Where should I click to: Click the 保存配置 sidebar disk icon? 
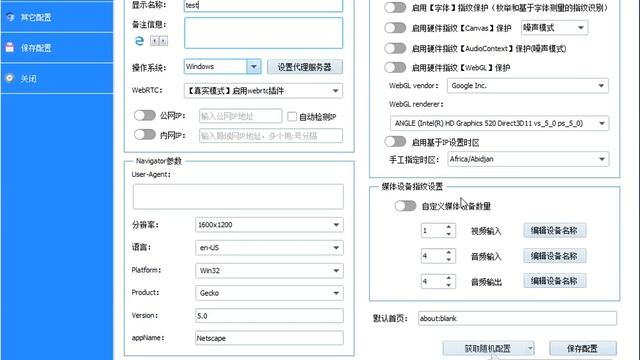[10, 47]
